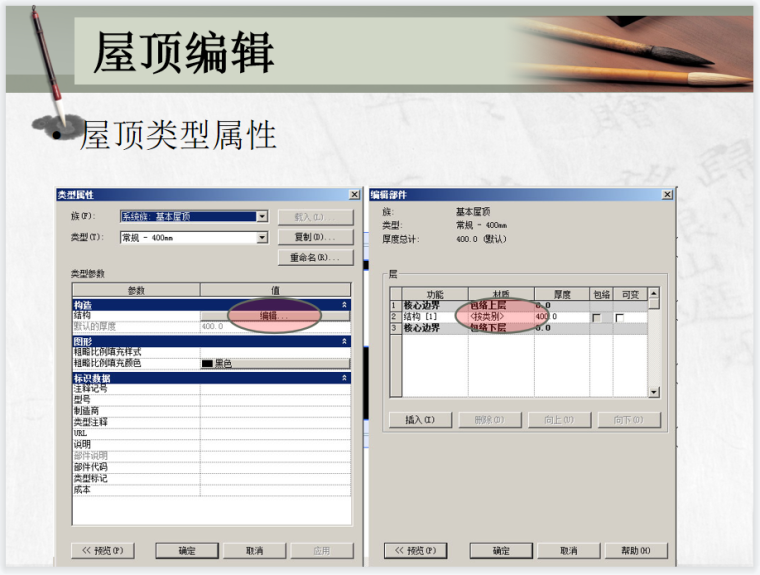760x575 pixels.
Task: Close the 编辑部件 dialog window
Action: click(x=667, y=194)
